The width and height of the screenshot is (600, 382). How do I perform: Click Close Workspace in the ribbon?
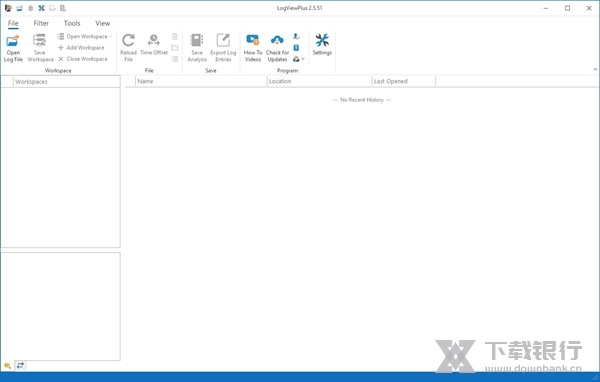pyautogui.click(x=83, y=59)
